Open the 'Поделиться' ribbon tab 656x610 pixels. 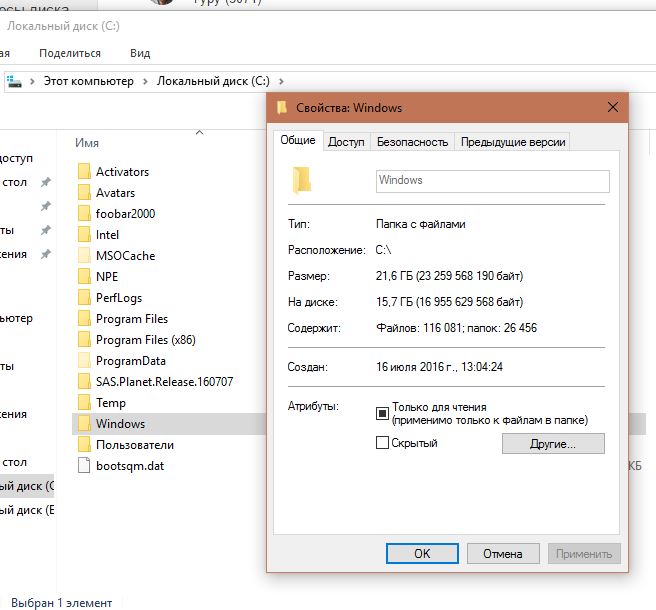pyautogui.click(x=70, y=53)
